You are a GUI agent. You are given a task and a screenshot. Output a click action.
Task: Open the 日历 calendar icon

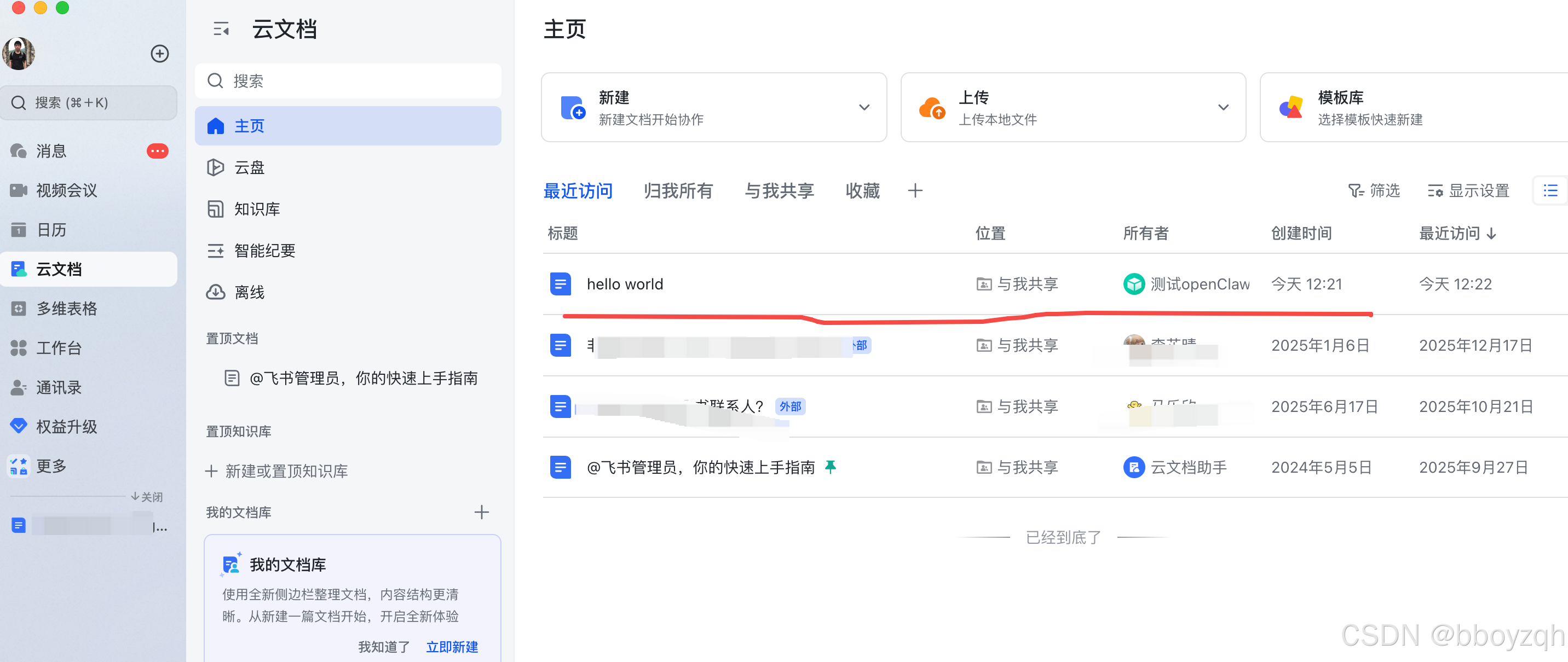18,230
